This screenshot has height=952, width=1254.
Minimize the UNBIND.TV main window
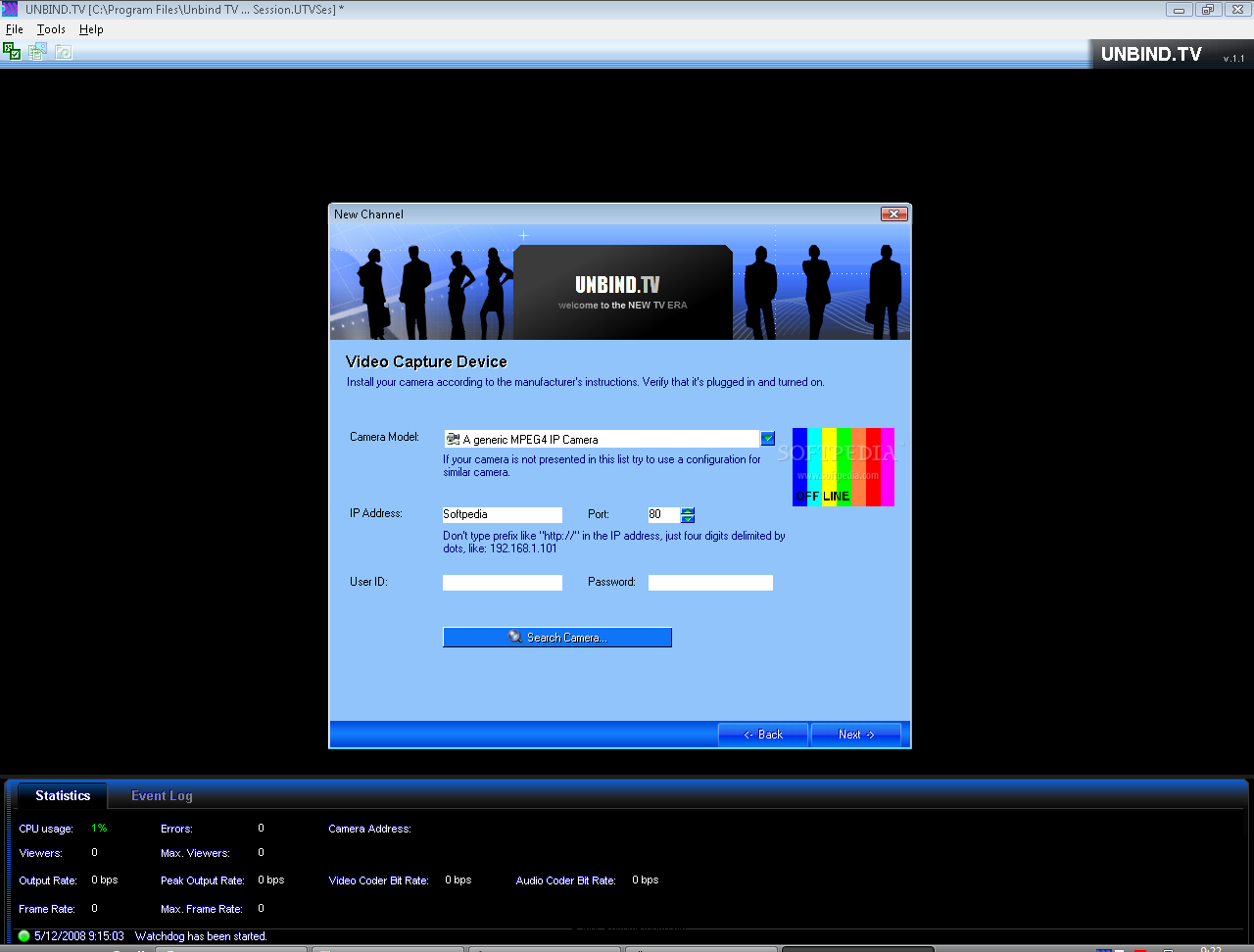click(1179, 10)
